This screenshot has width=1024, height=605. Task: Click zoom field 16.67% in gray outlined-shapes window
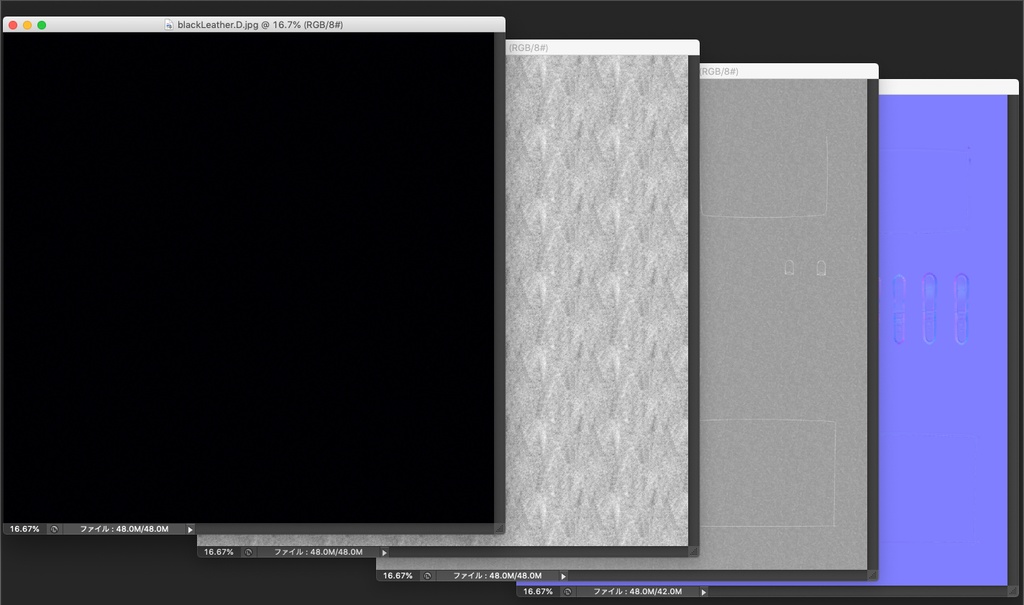coord(398,576)
